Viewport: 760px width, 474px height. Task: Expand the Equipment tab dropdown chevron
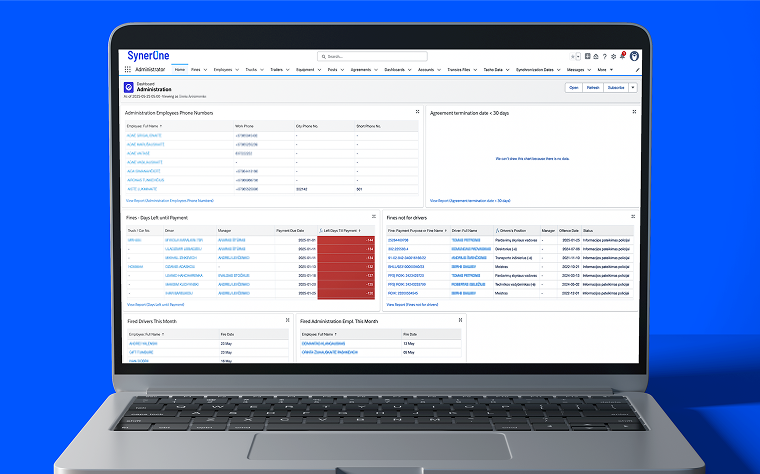pyautogui.click(x=319, y=70)
